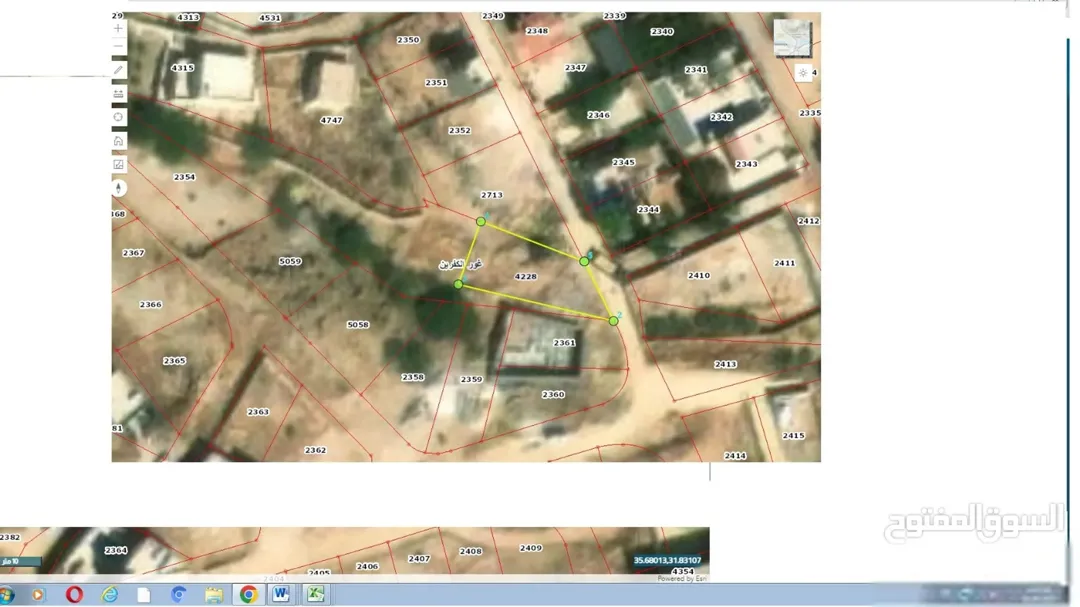Click parcel label 2360

coord(553,394)
